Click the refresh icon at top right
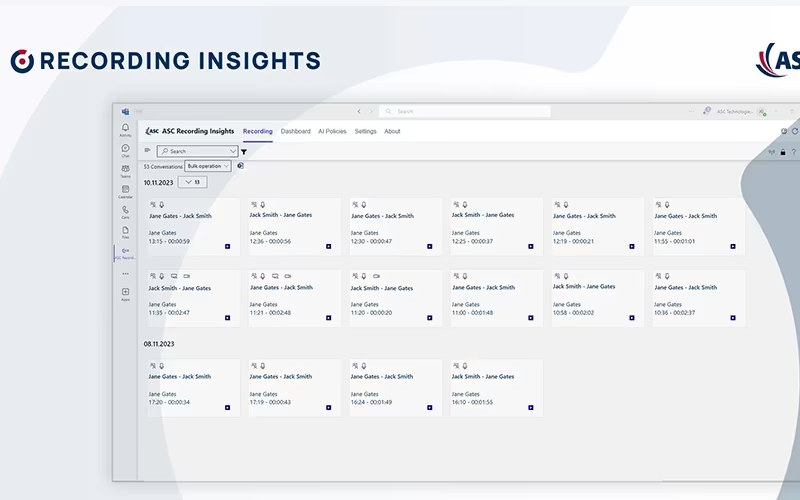 [794, 131]
